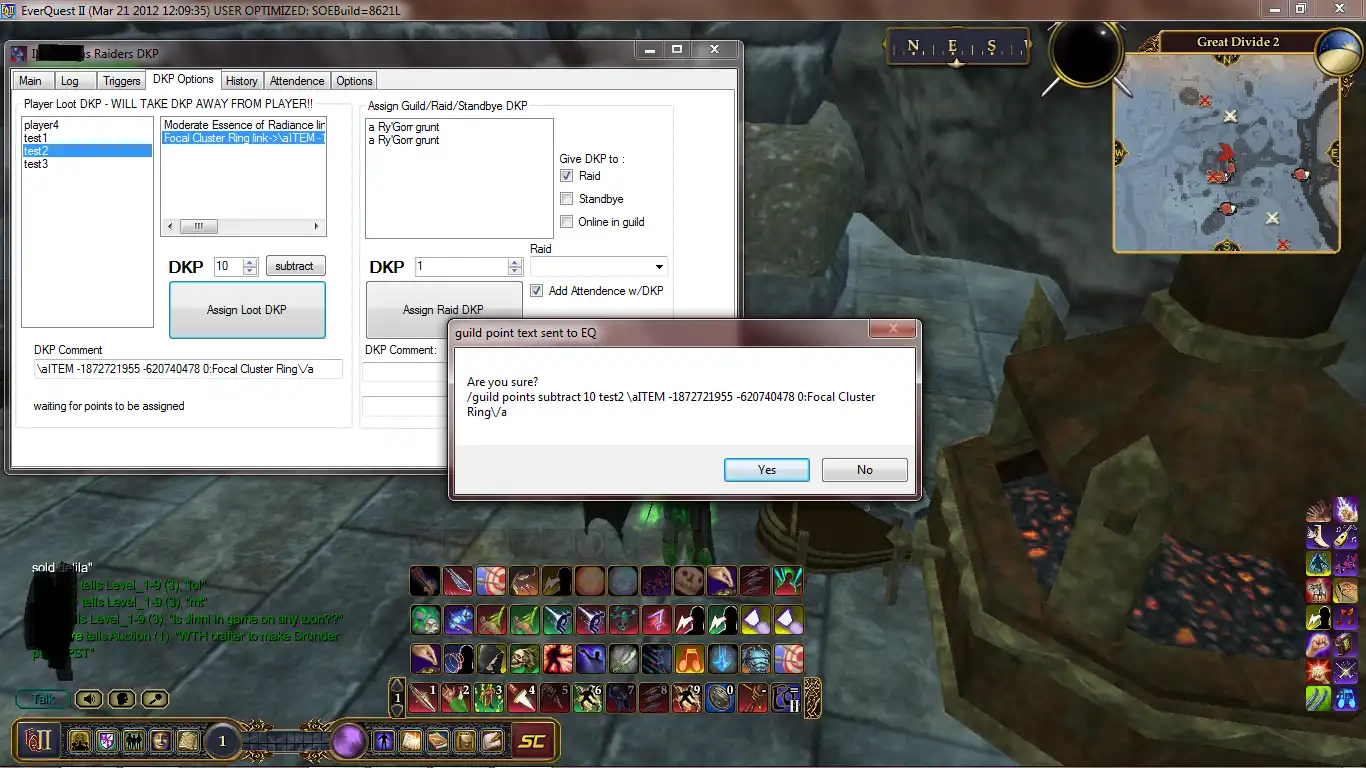Open the heraldry shield icon on bottom bar

click(x=106, y=741)
